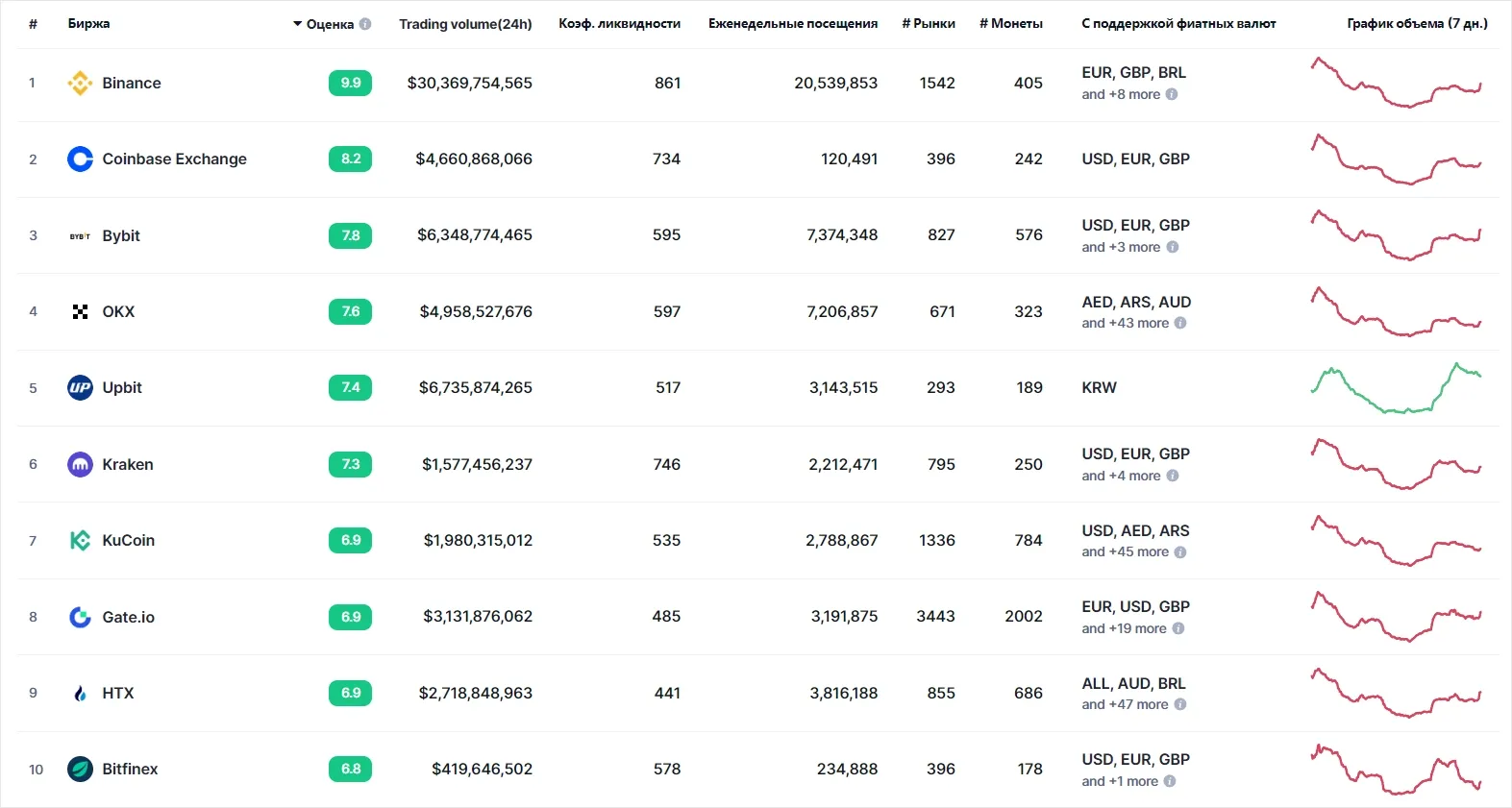This screenshot has height=808, width=1512.
Task: Sort by Trading volume(24h) header
Action: [x=465, y=24]
